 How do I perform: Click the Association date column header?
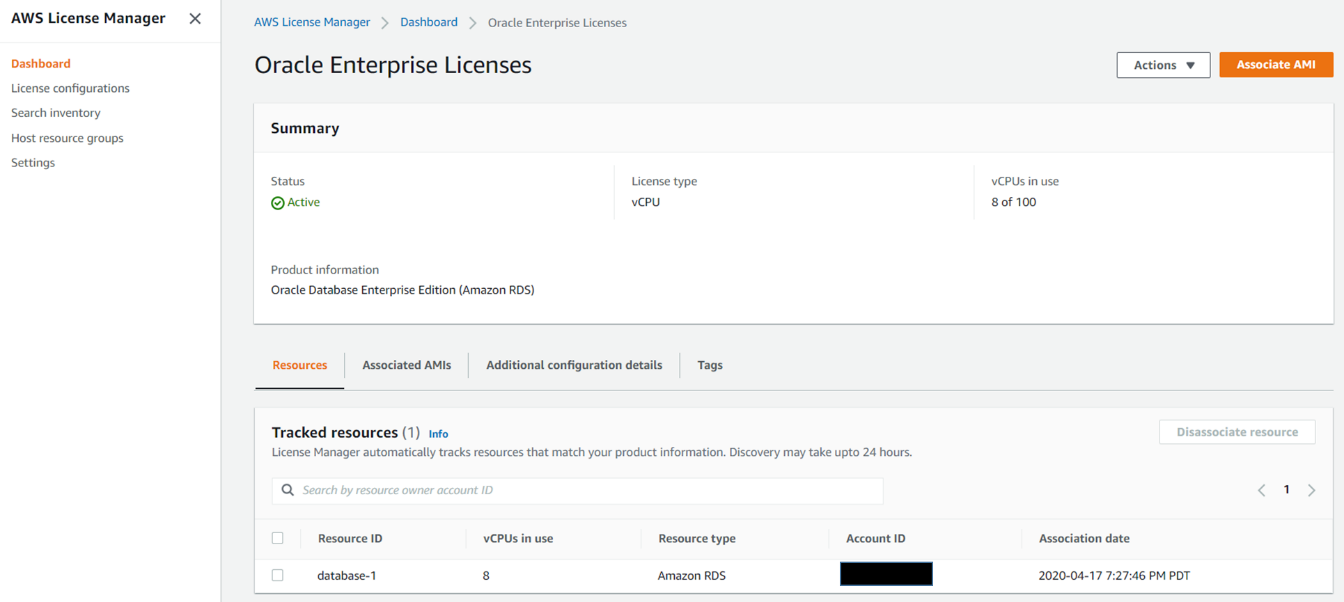click(1084, 538)
